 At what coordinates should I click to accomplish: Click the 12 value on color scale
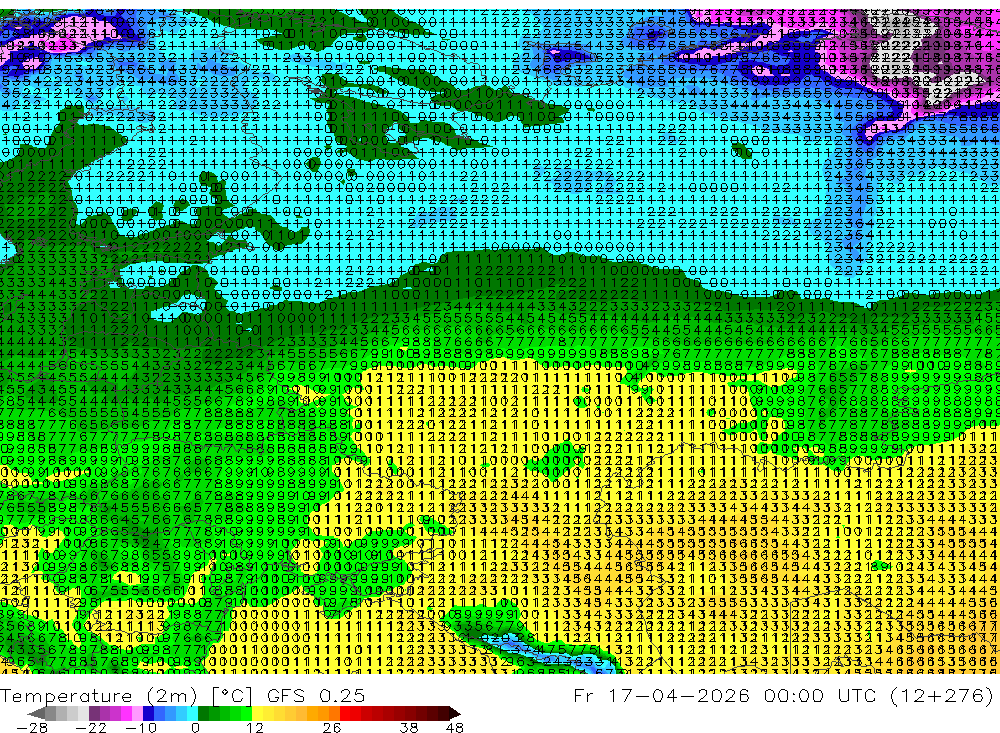[x=255, y=727]
